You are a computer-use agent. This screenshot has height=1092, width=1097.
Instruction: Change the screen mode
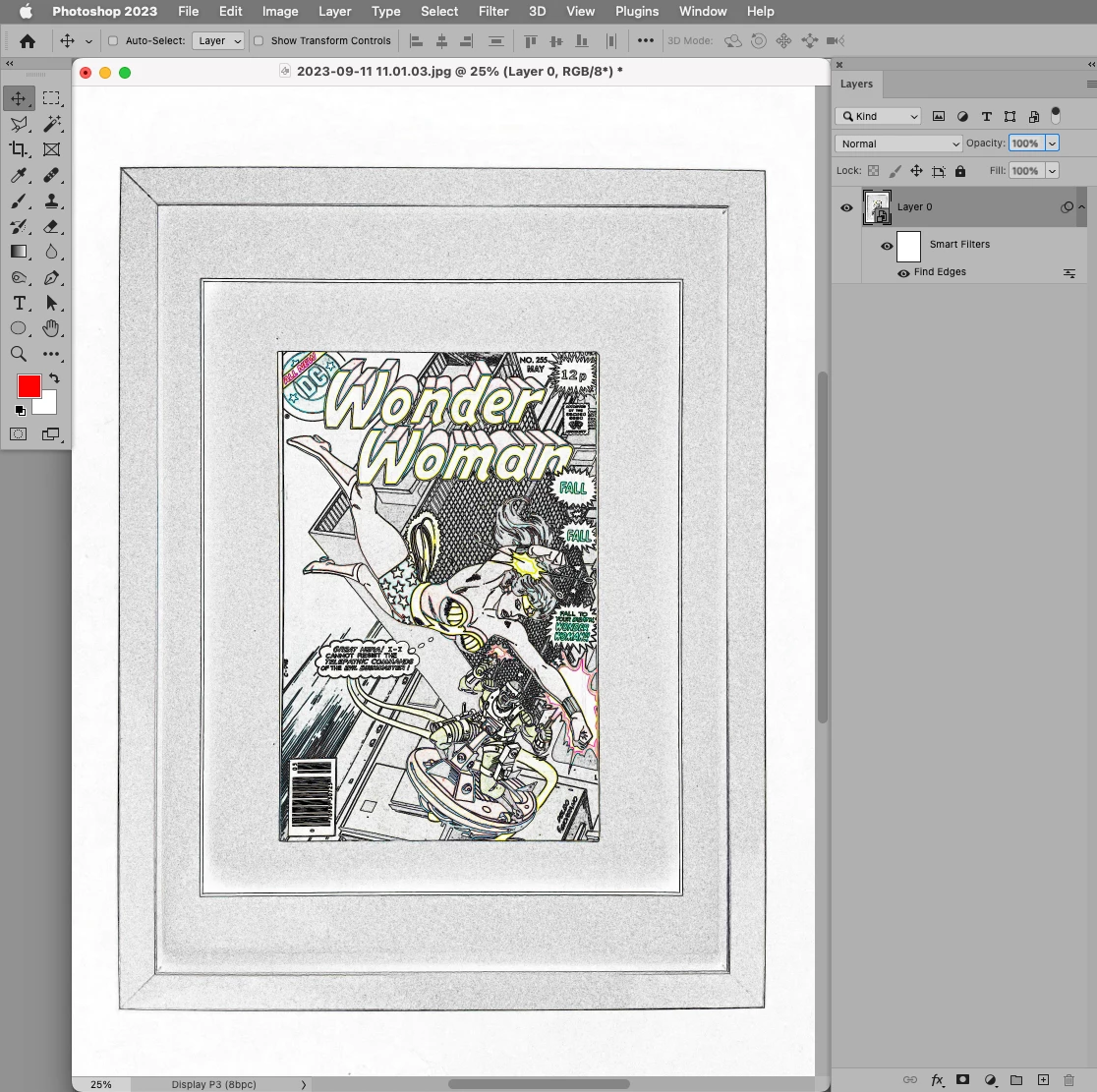tap(51, 434)
